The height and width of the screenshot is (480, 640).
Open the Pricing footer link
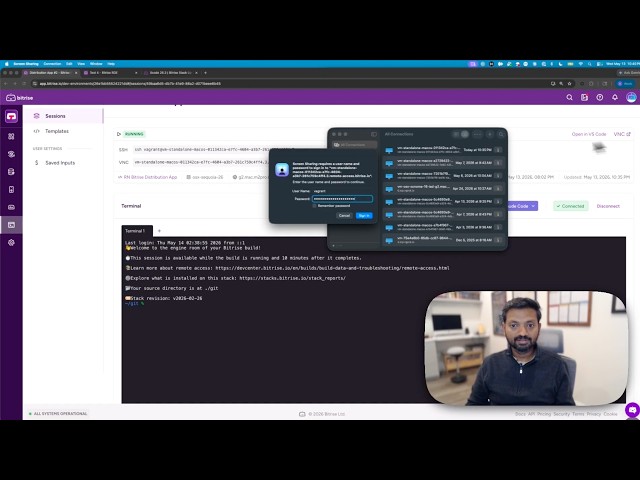pos(544,414)
